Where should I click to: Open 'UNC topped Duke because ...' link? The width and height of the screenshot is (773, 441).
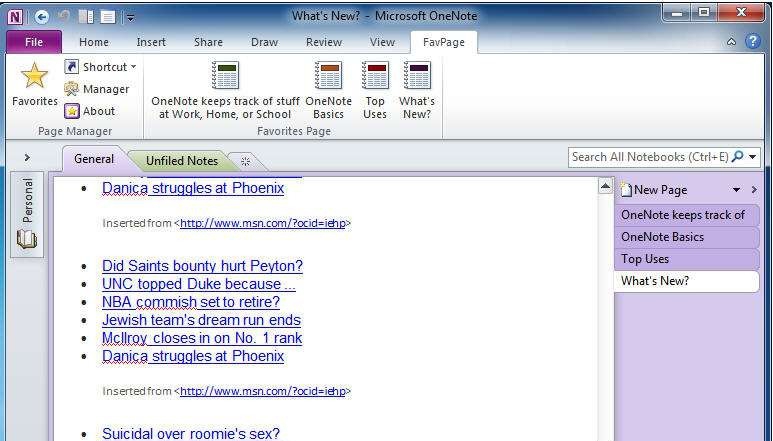(199, 284)
